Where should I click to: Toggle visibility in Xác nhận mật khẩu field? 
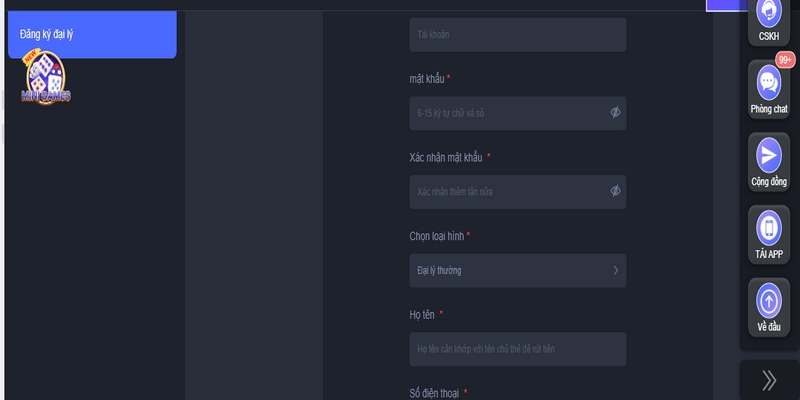pos(615,191)
